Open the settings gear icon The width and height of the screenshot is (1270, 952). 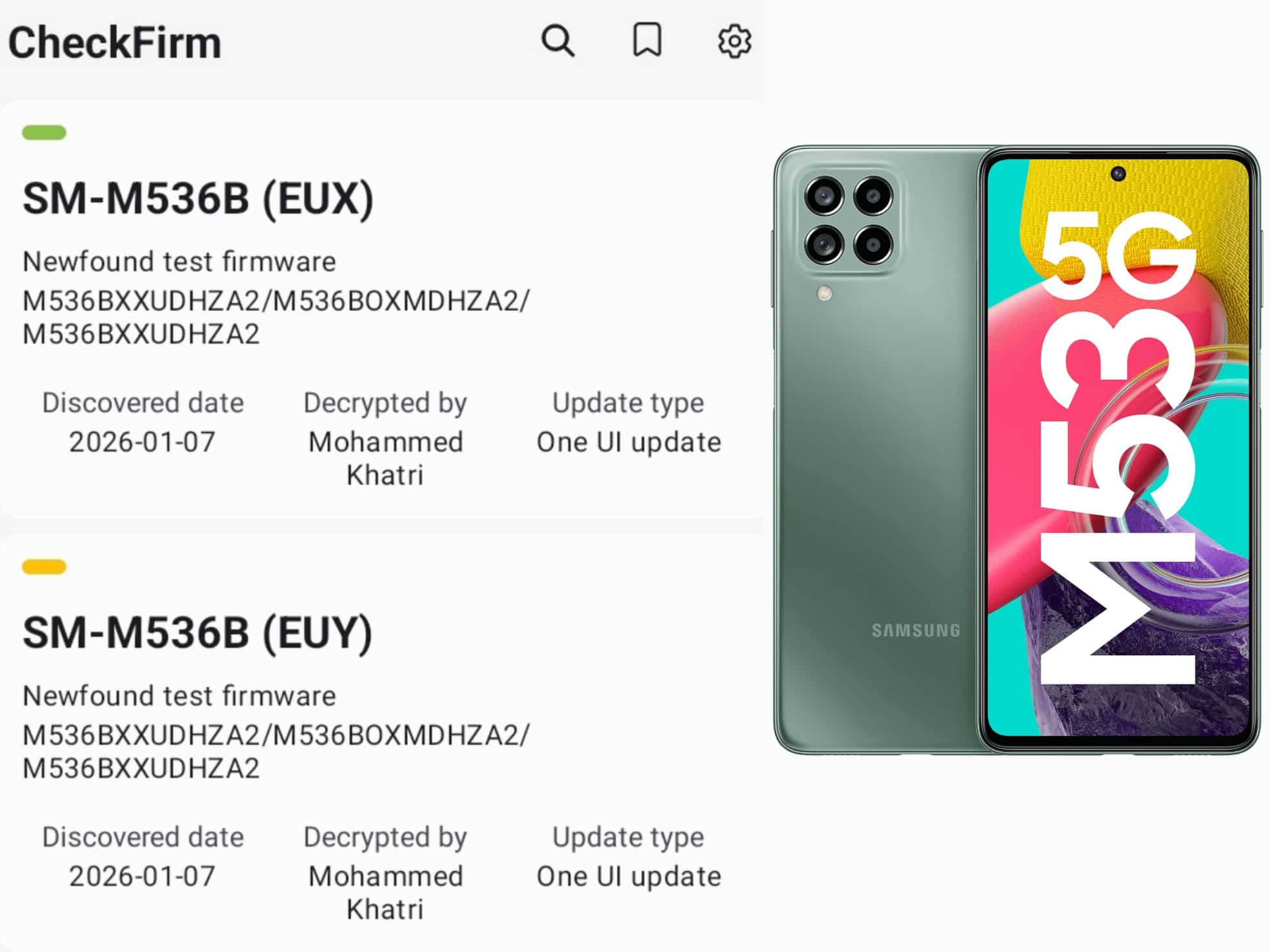(x=734, y=42)
